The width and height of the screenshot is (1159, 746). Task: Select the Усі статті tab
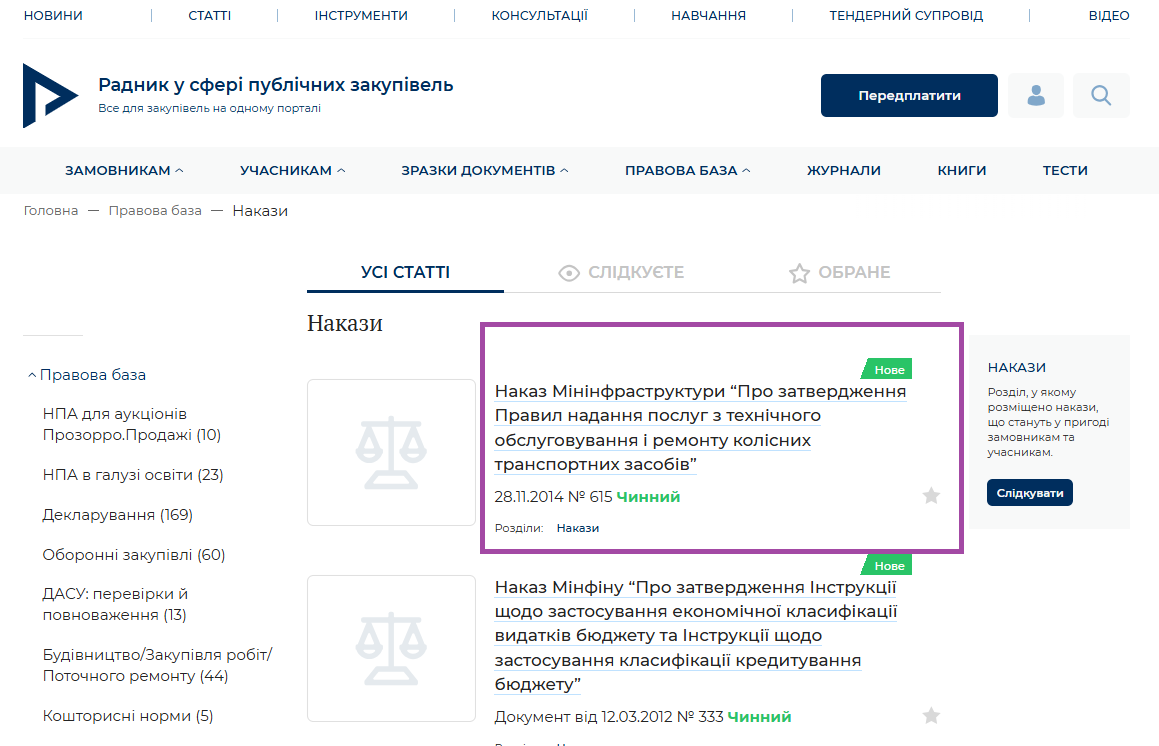405,273
